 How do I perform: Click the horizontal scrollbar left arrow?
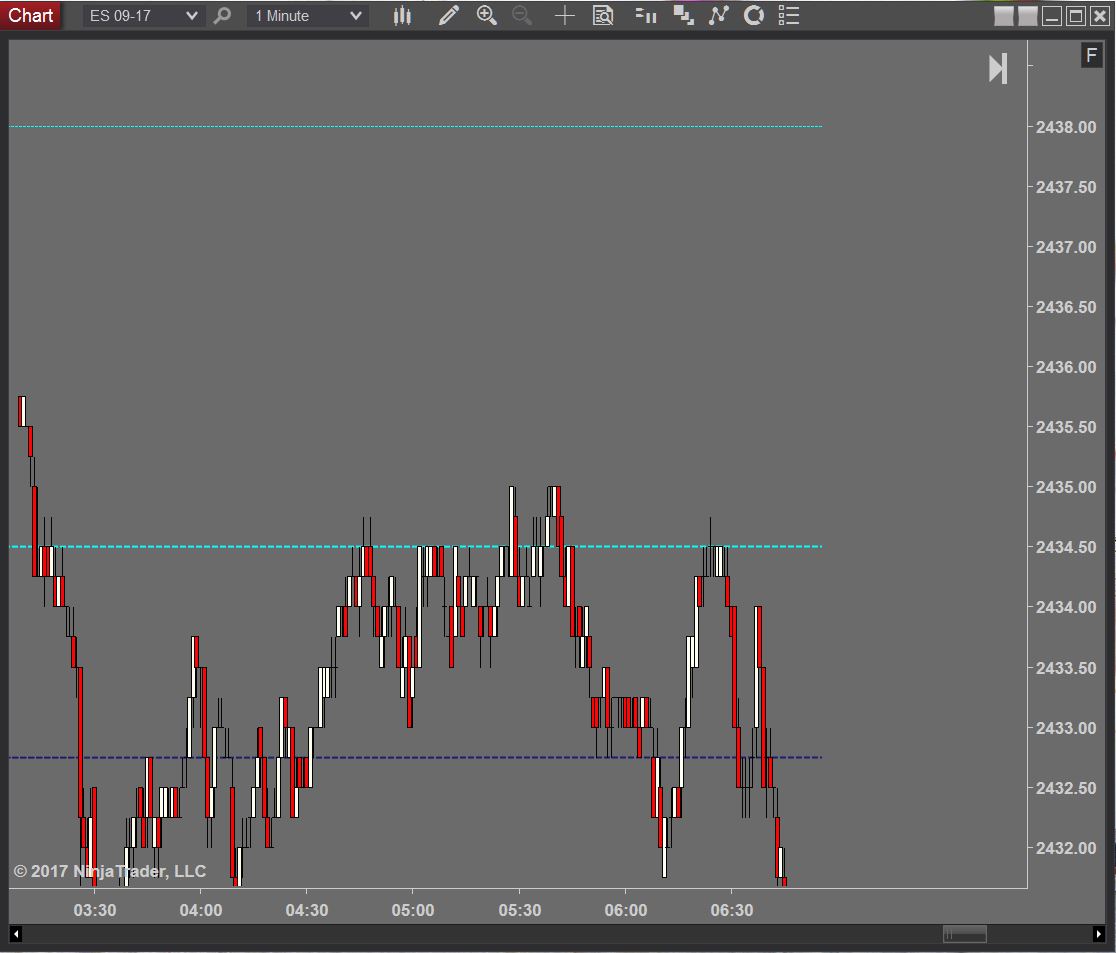16,934
